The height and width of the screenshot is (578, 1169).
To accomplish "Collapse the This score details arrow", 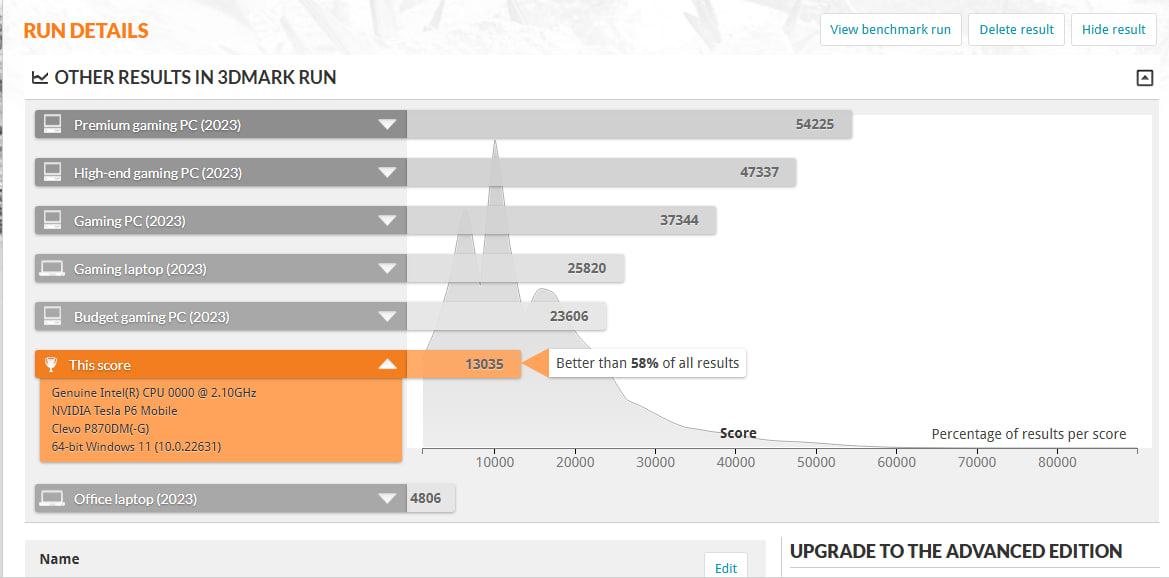I will tap(387, 365).
